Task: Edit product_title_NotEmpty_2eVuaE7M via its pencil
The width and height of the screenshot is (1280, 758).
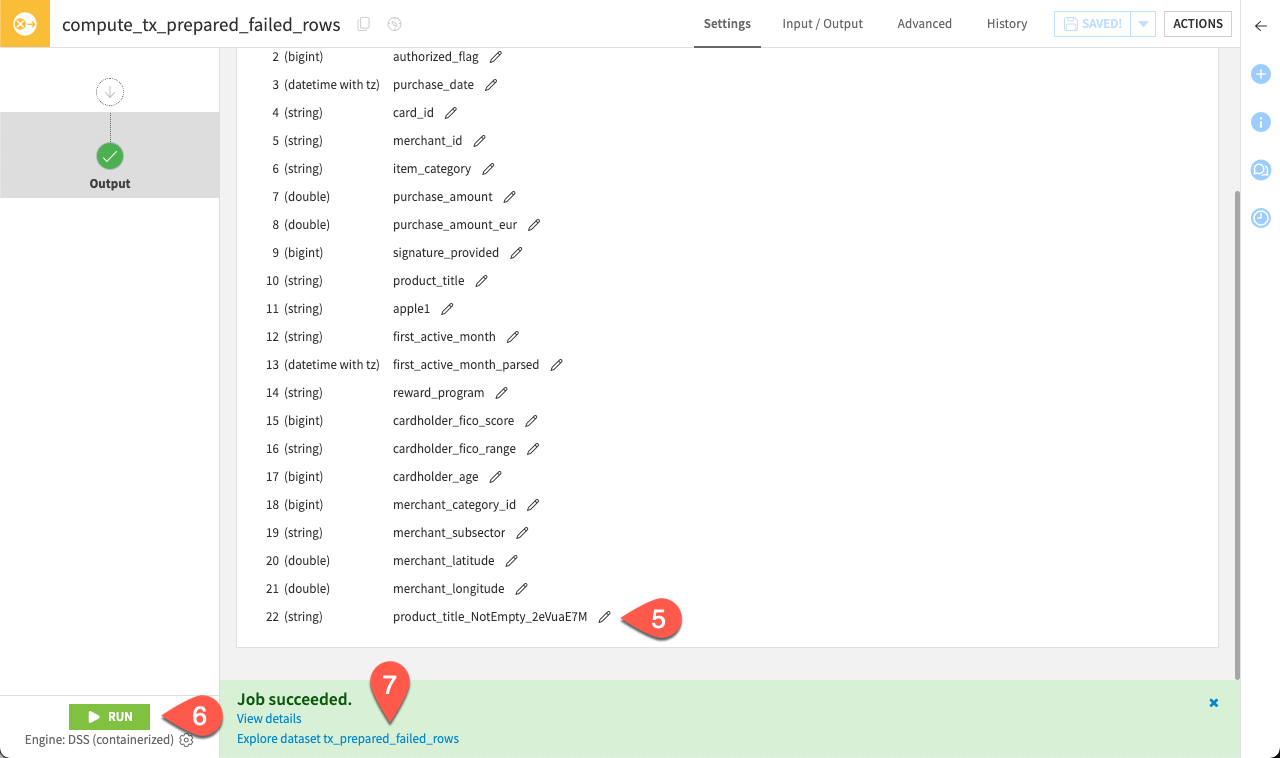Action: [604, 618]
